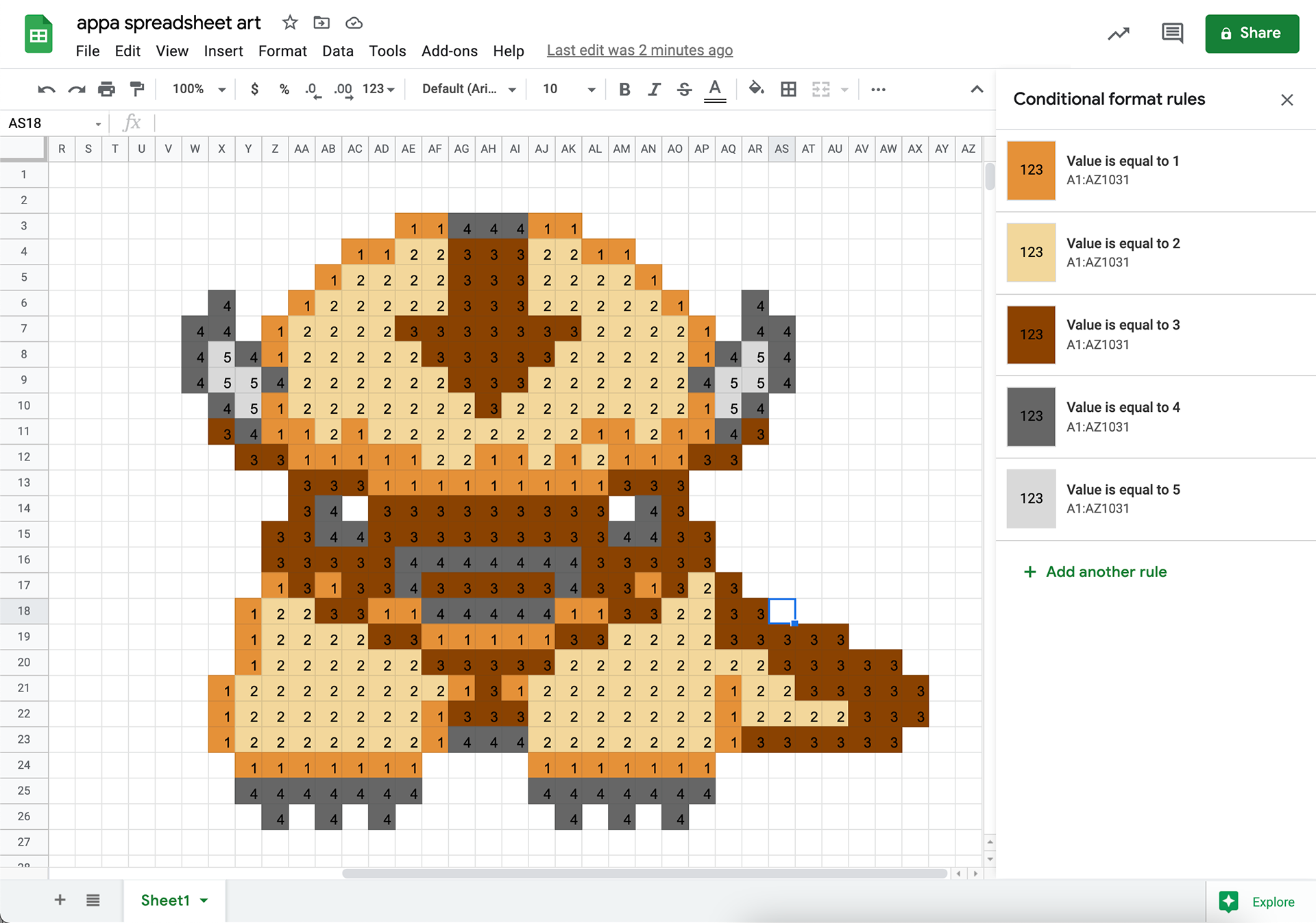Collapse the menus with chevron
This screenshot has height=923, width=1316.
[x=977, y=89]
